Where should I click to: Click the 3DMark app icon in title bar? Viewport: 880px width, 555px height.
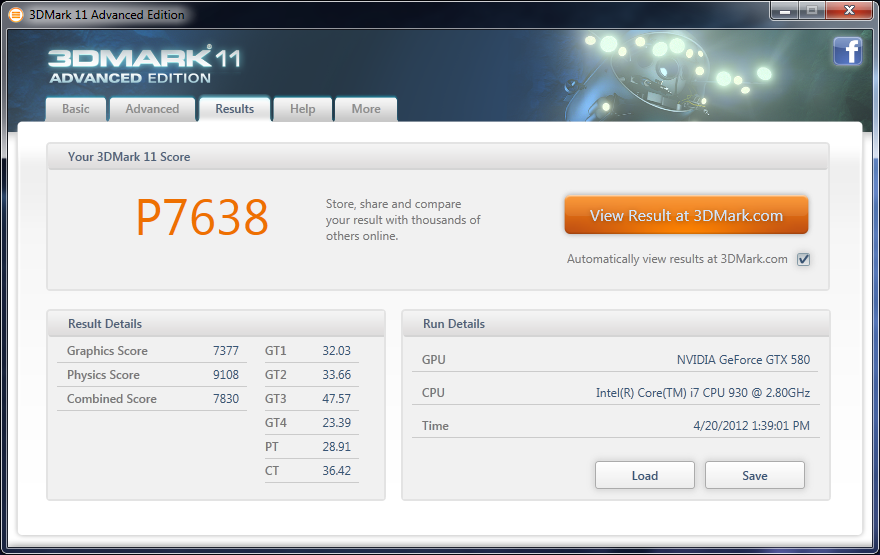pyautogui.click(x=16, y=15)
